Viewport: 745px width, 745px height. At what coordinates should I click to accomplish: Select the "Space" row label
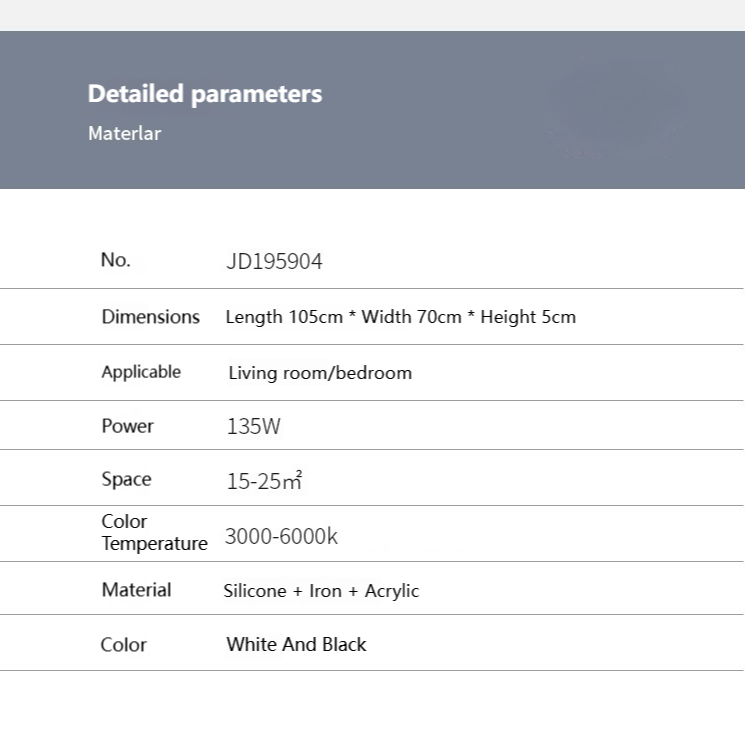pyautogui.click(x=126, y=480)
